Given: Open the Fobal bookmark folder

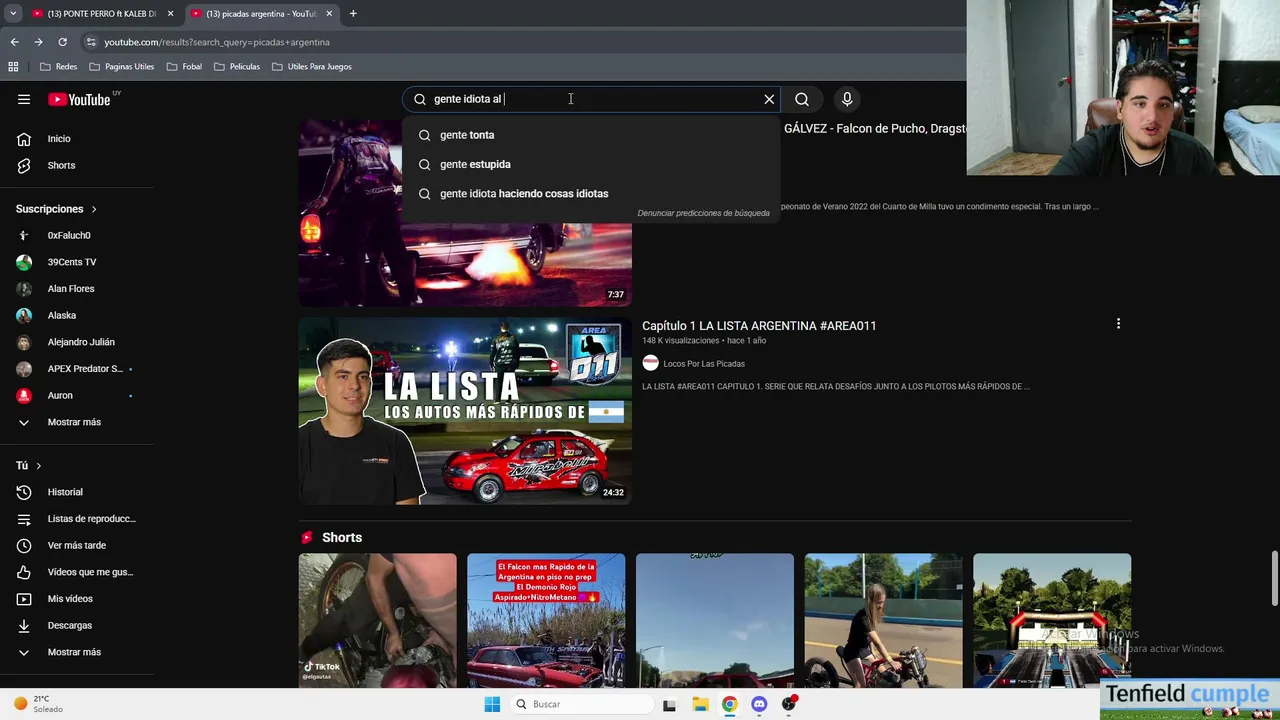Looking at the screenshot, I should click(x=184, y=67).
